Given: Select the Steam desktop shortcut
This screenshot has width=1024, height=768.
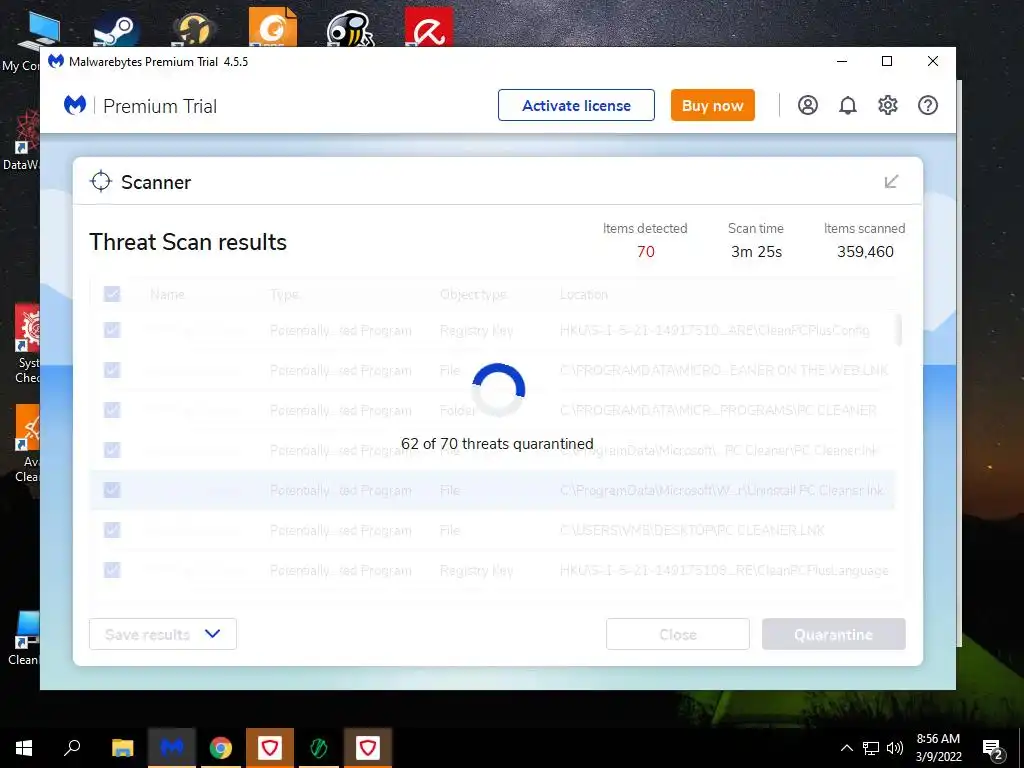Looking at the screenshot, I should click(x=116, y=30).
